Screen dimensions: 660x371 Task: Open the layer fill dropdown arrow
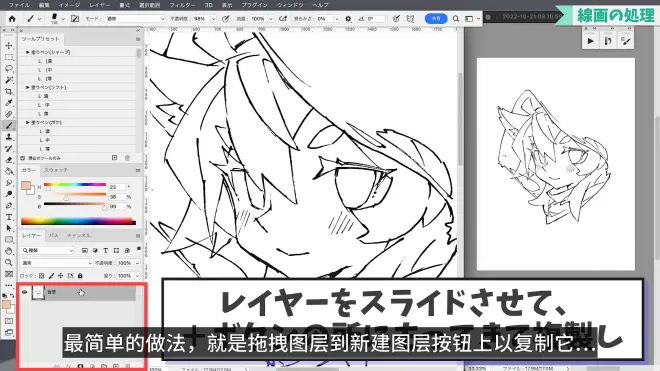(x=137, y=276)
